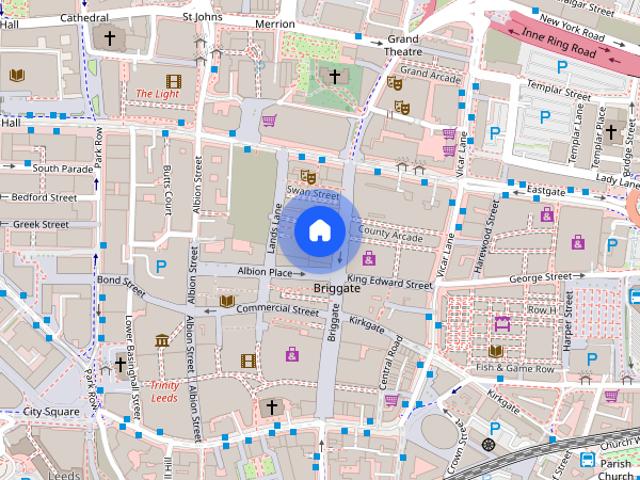Click the City Square label

pos(51,411)
